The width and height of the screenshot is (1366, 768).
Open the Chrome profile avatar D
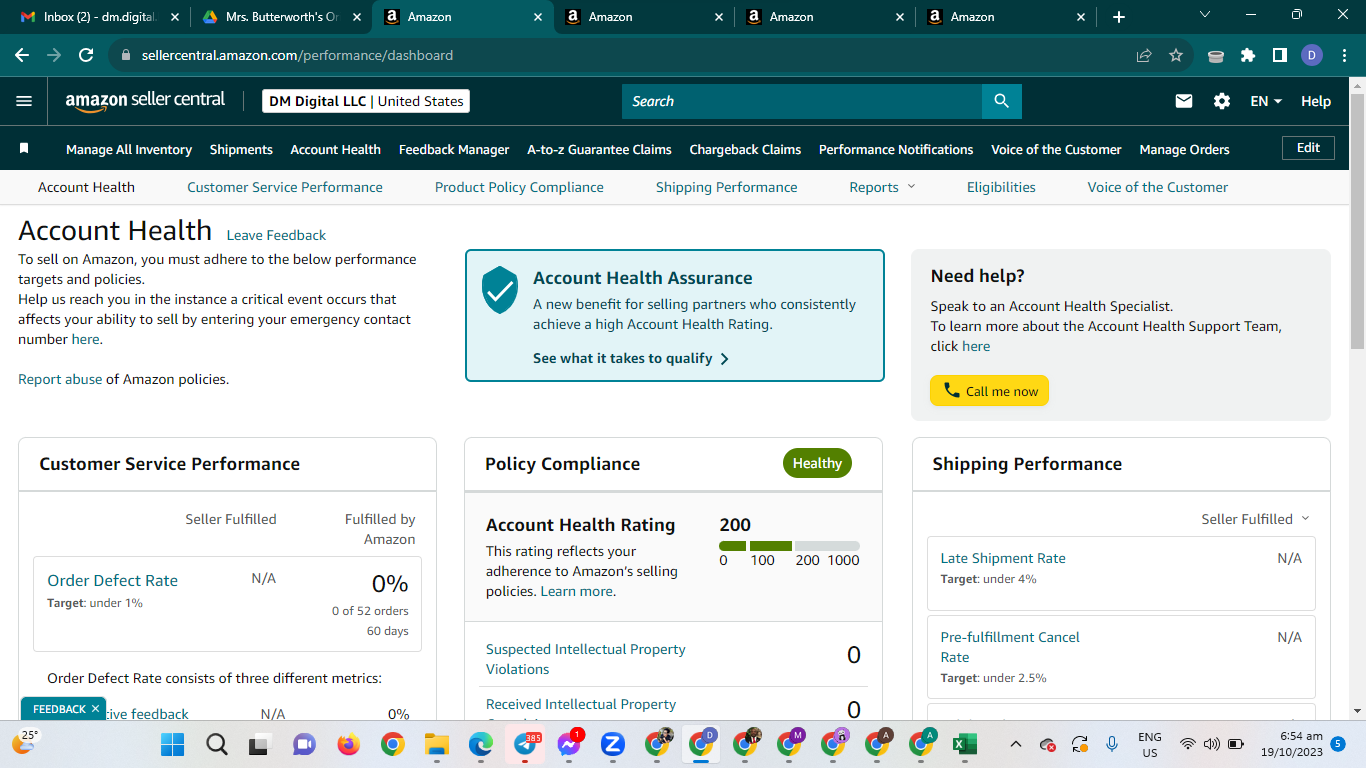coord(1312,55)
